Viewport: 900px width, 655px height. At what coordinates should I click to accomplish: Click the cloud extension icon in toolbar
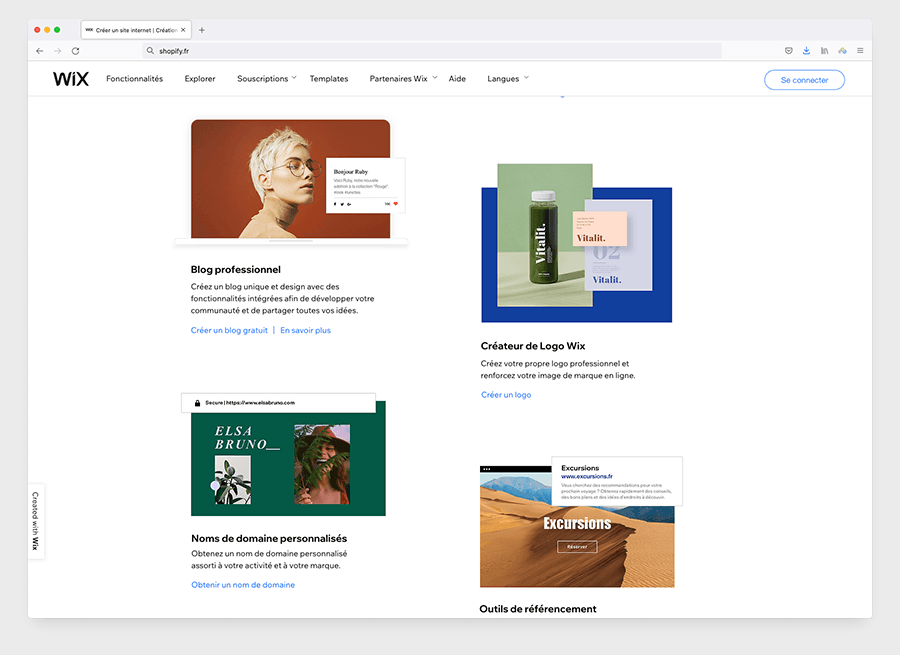point(842,51)
